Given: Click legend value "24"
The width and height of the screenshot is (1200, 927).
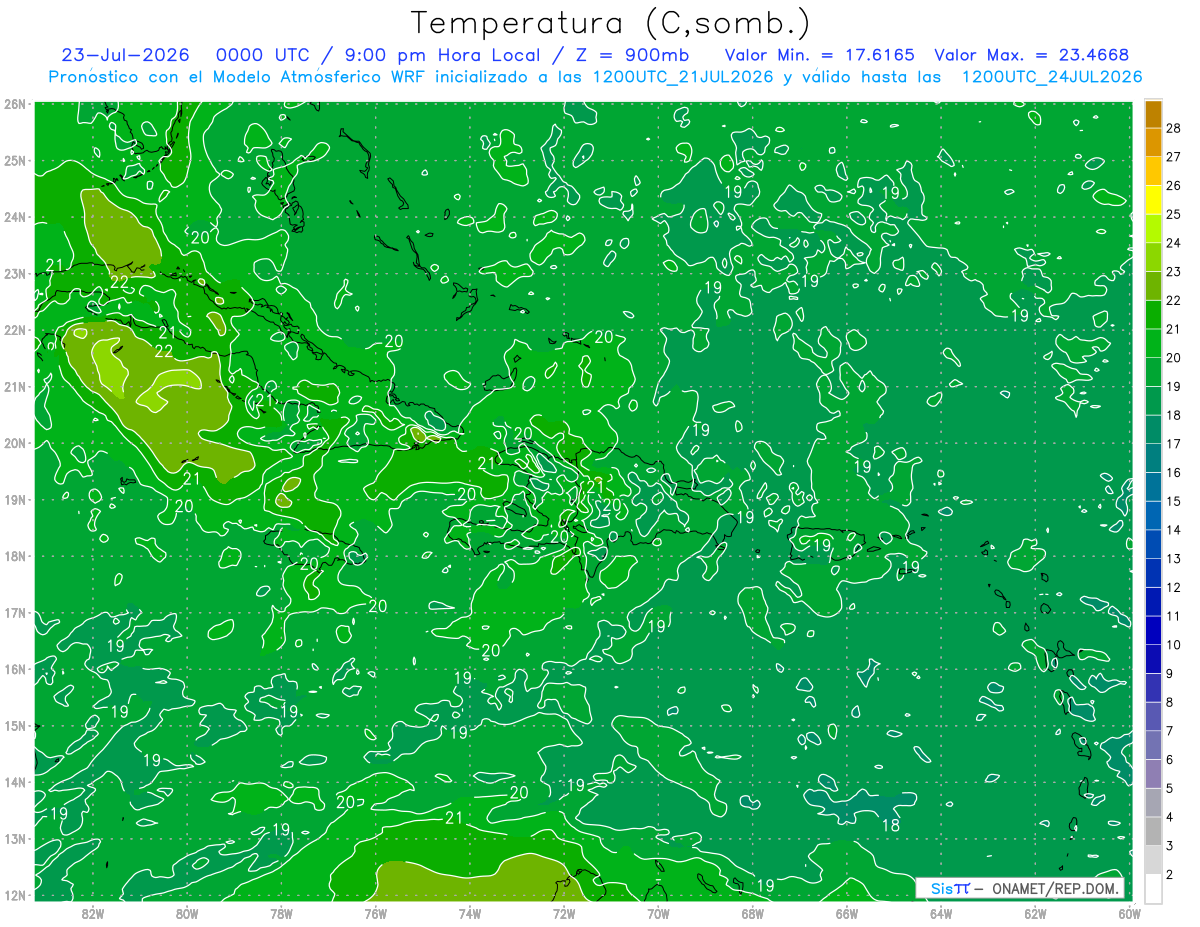Looking at the screenshot, I should (x=1173, y=243).
